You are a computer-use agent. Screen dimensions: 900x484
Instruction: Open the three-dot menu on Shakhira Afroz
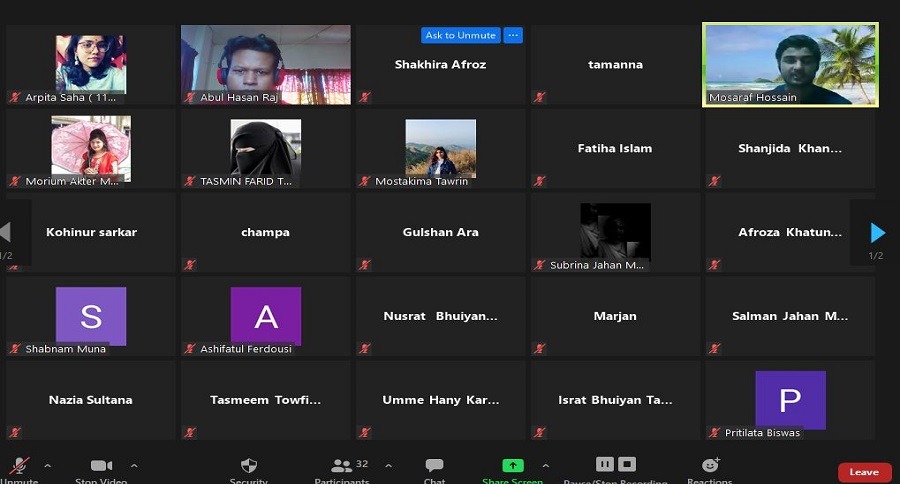pyautogui.click(x=513, y=35)
